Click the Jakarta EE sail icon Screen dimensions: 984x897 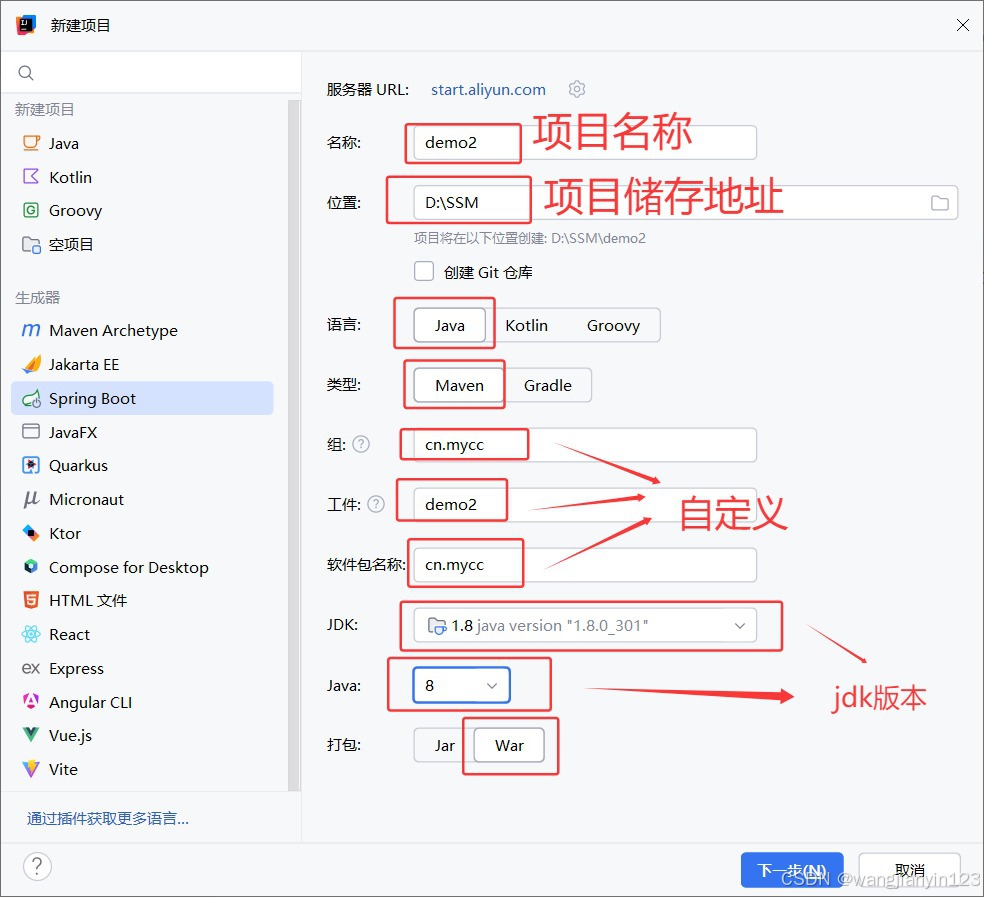click(x=31, y=364)
